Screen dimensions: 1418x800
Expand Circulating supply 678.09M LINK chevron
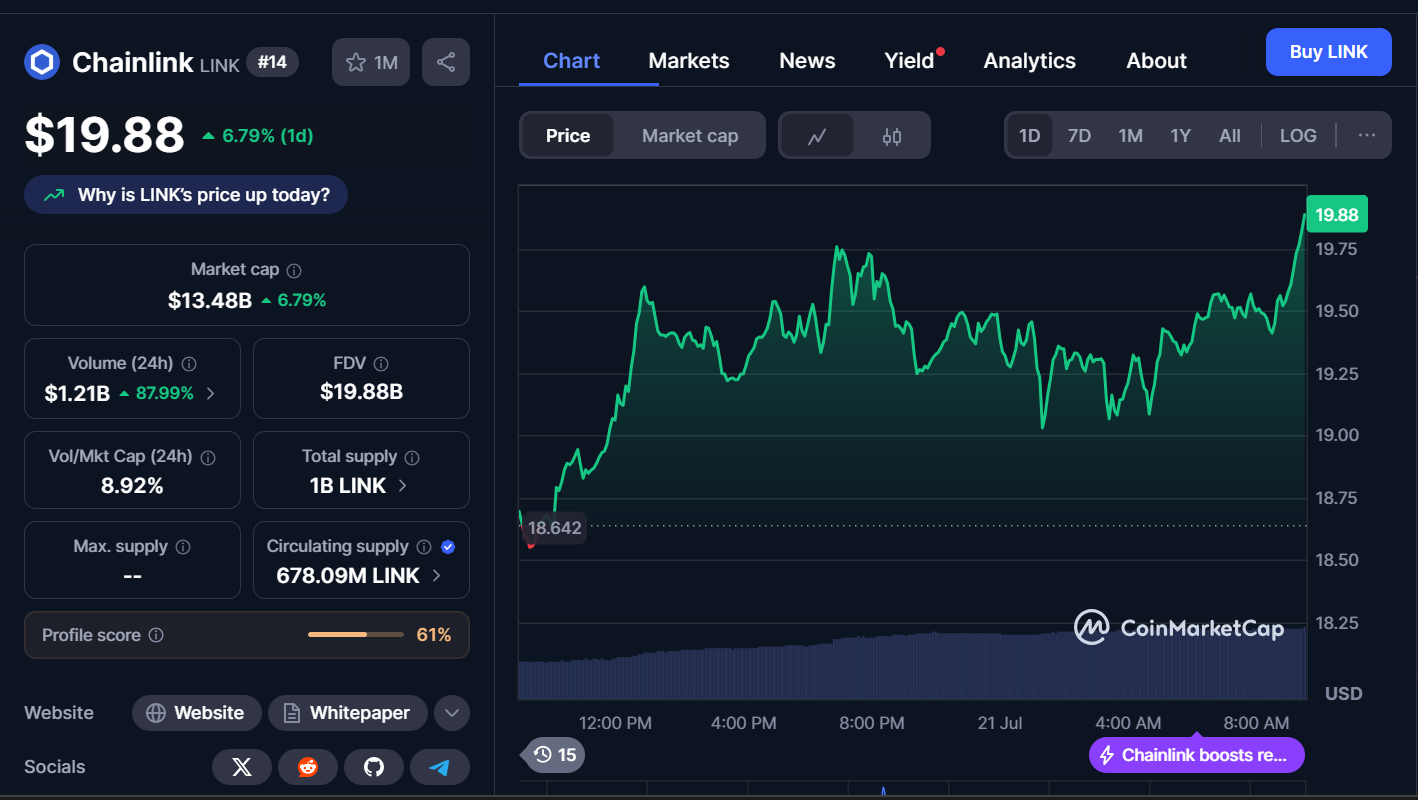[x=436, y=576]
